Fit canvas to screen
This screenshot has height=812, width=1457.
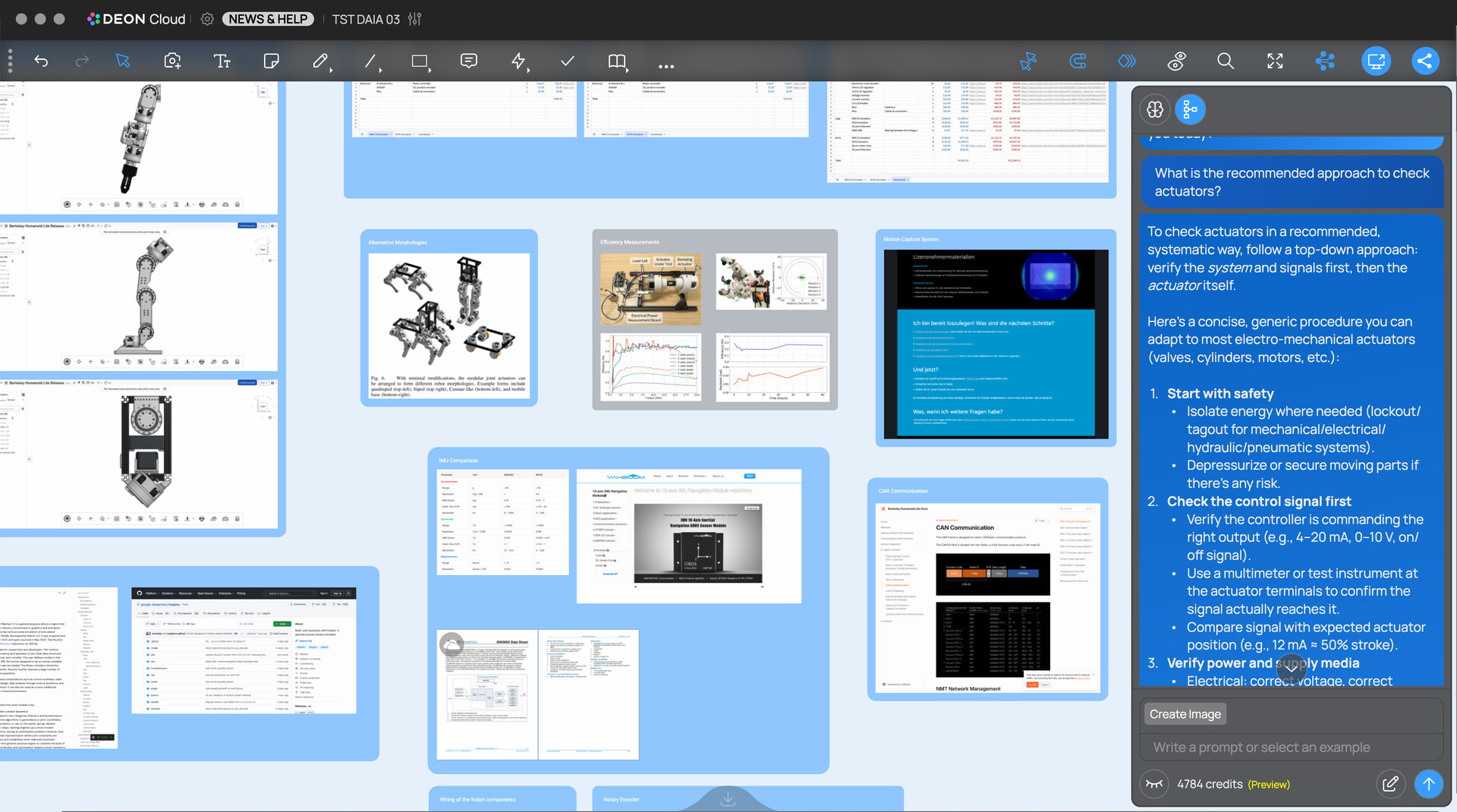pos(1275,61)
